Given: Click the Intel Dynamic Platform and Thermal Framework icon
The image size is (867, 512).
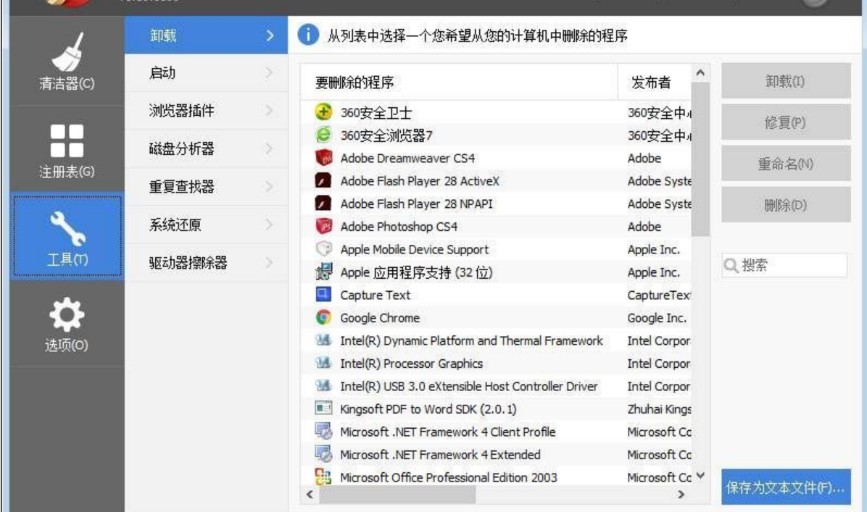Looking at the screenshot, I should 323,340.
